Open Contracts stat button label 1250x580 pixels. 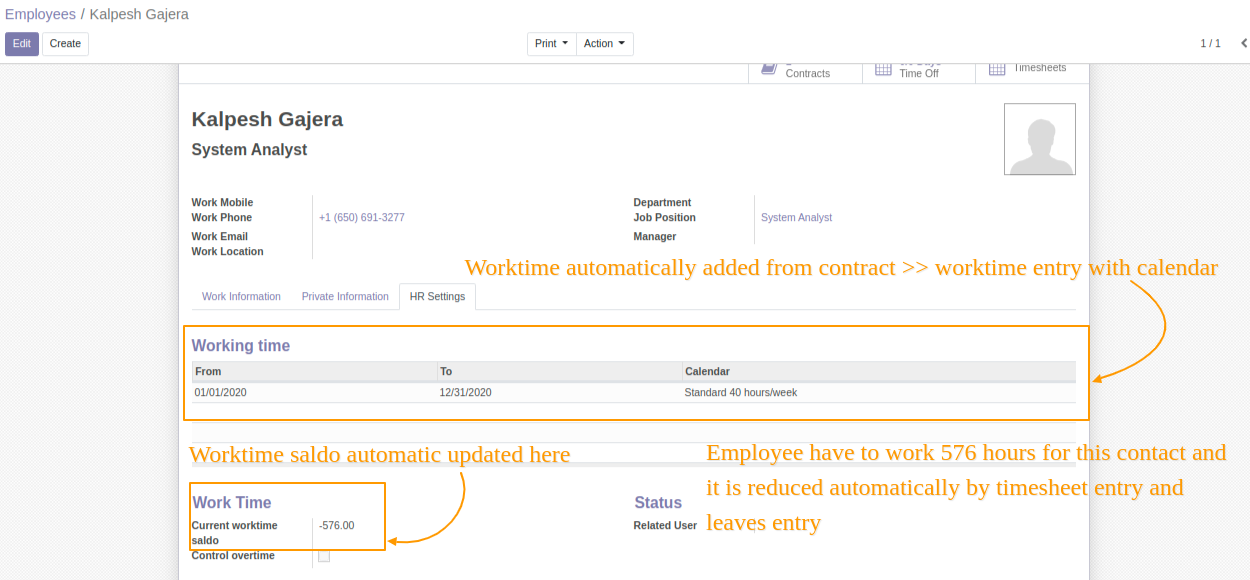[x=808, y=73]
